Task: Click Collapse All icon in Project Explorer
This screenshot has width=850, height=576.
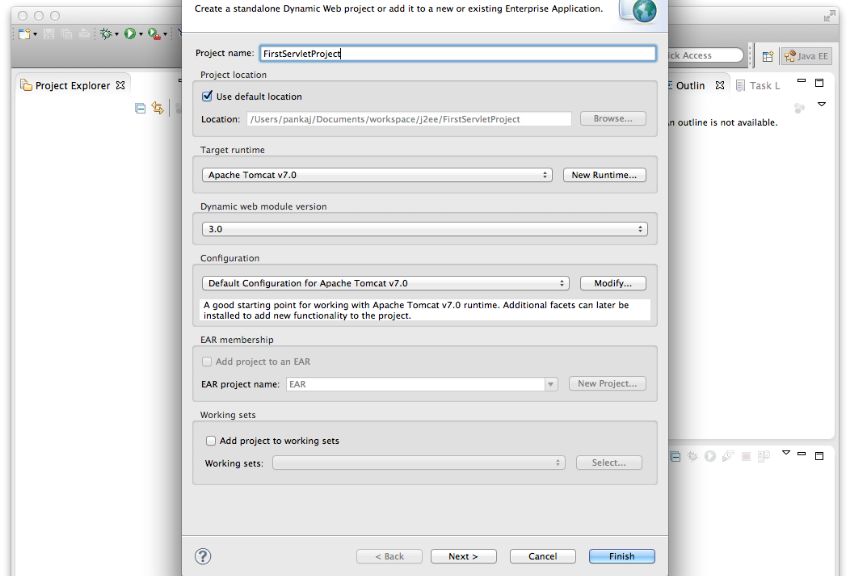Action: point(141,109)
